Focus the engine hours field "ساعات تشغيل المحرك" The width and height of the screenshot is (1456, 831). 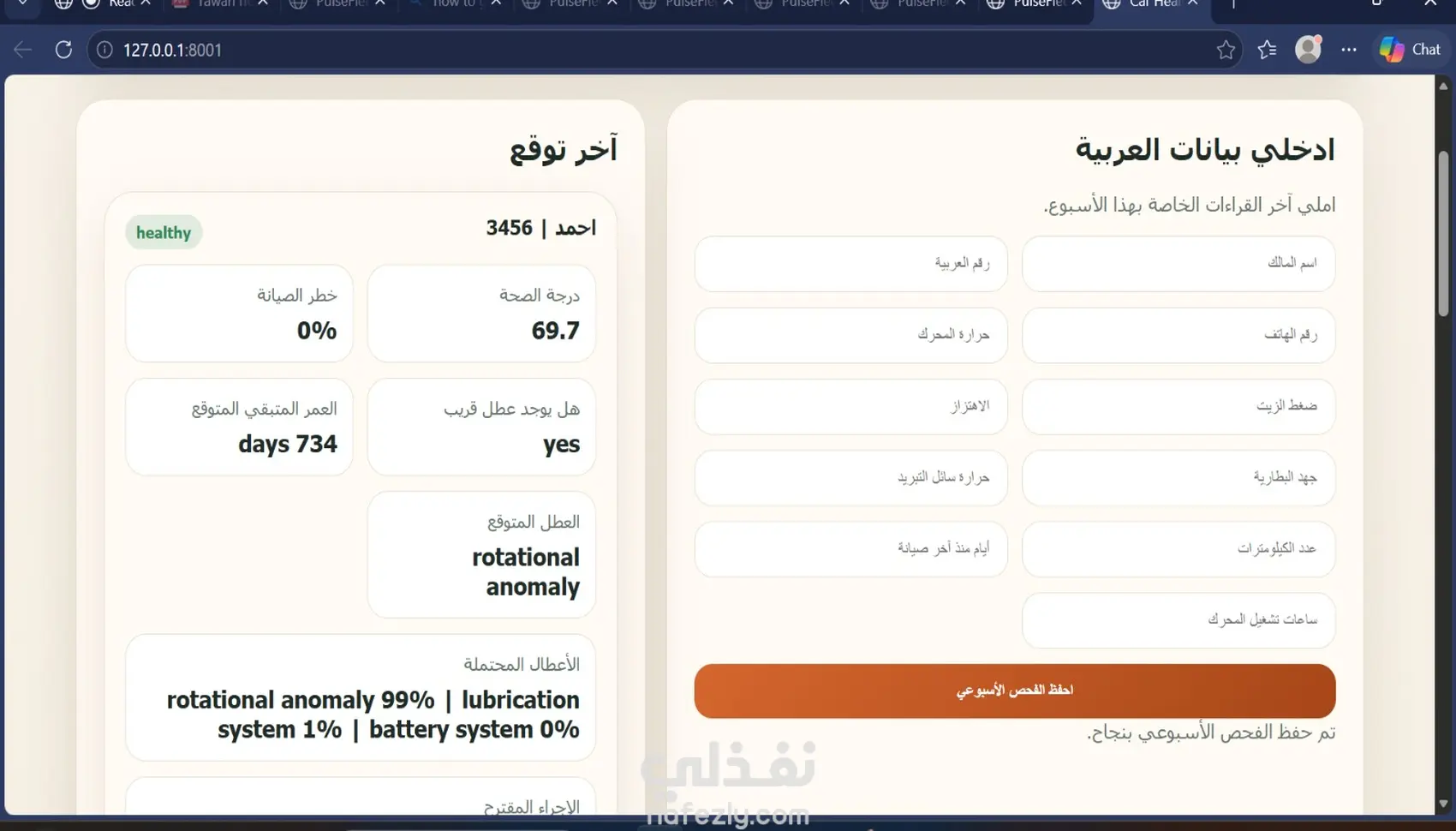tap(1179, 619)
